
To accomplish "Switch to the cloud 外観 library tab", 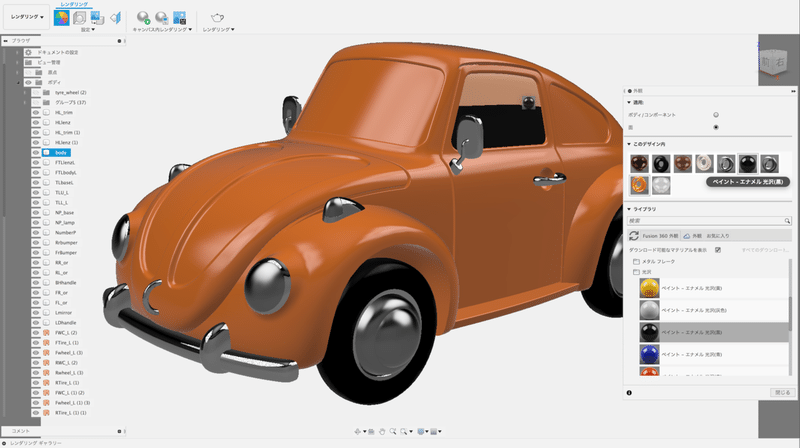I will 693,236.
